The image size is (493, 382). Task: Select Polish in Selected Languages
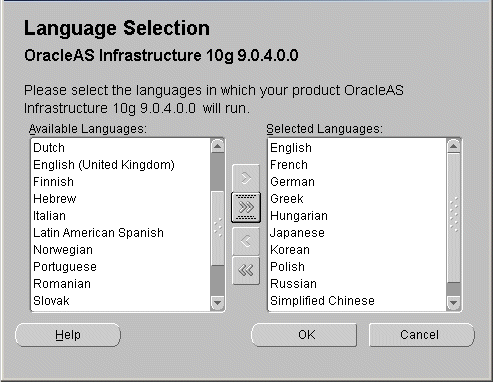click(357, 267)
